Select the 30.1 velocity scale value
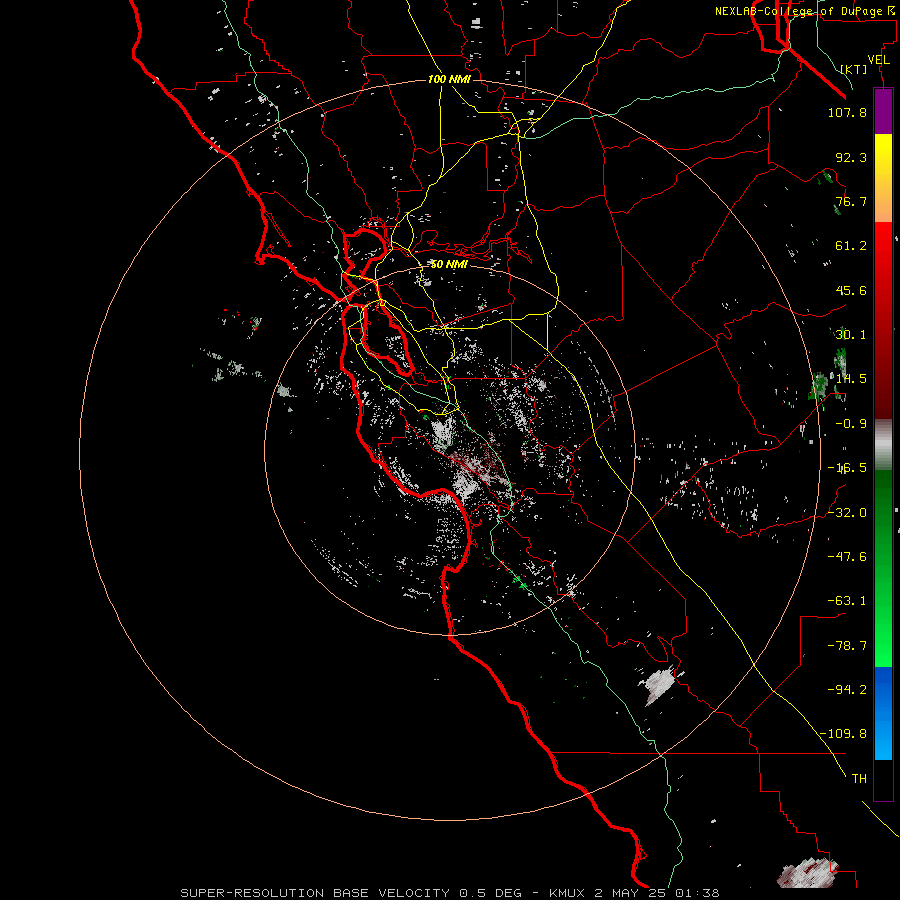The width and height of the screenshot is (900, 900). 851,335
